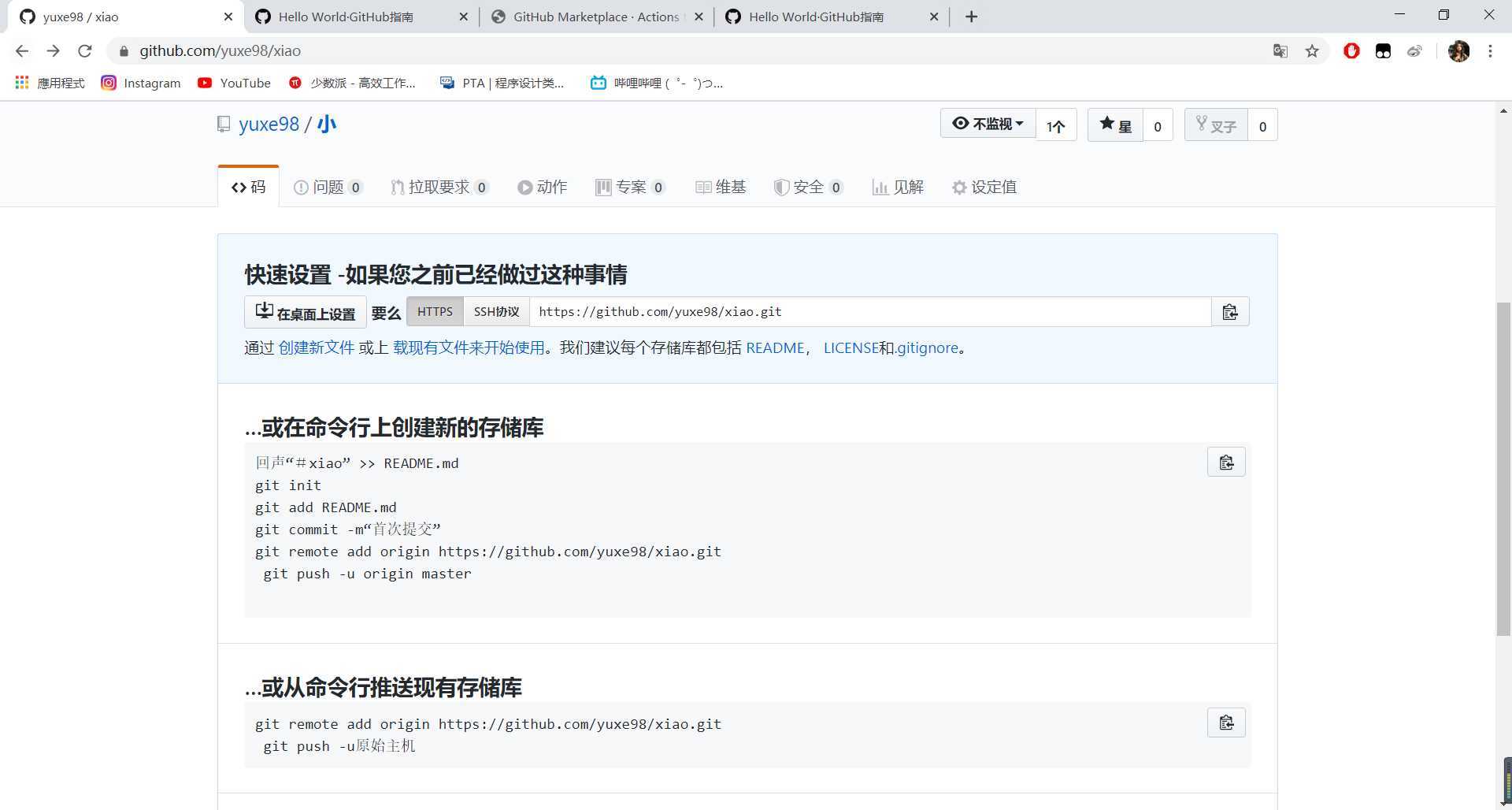Open the 动作 actions tab
Screen dimensions: 1512x810
[542, 187]
